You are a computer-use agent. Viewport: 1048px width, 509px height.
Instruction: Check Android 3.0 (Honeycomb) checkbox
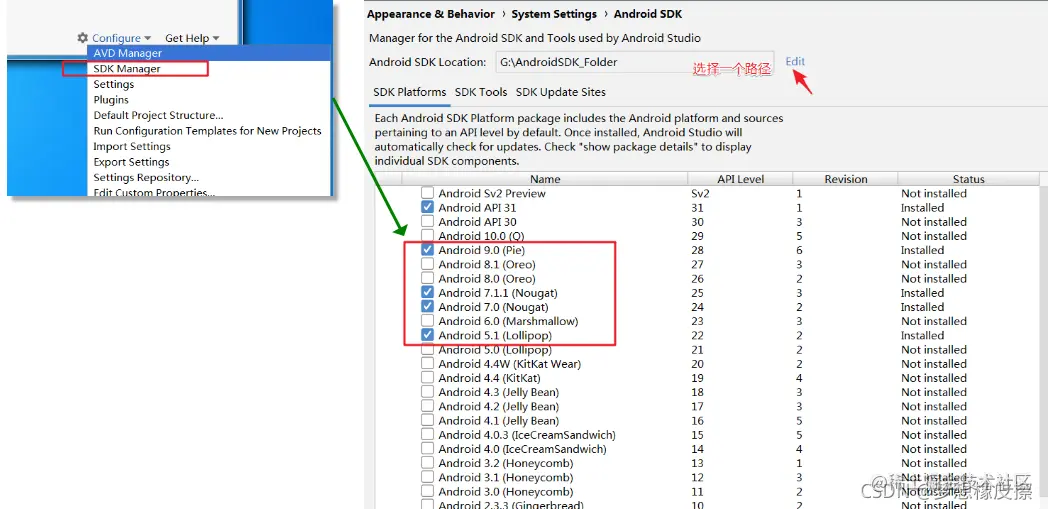[428, 492]
